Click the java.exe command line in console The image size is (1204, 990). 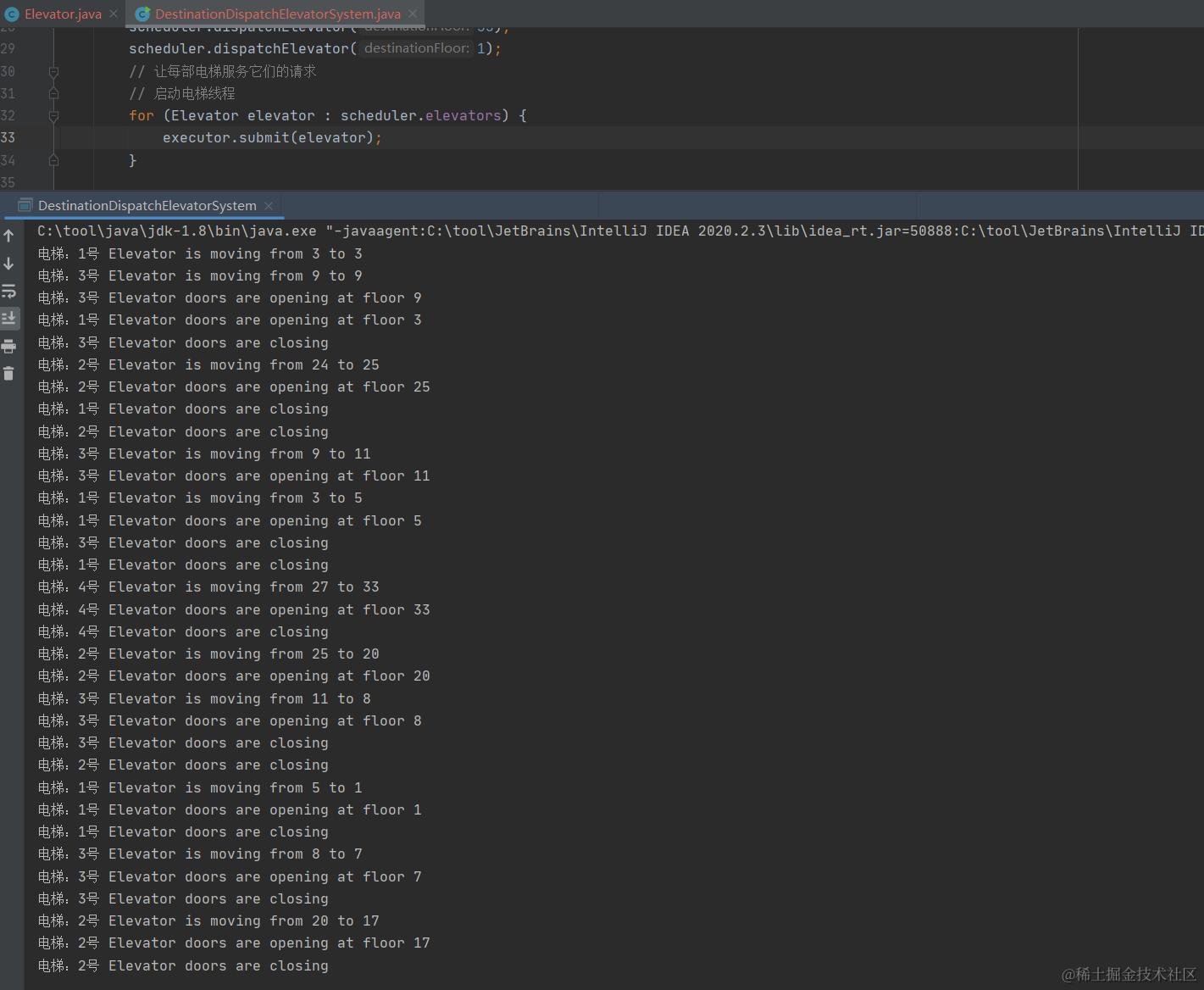point(620,231)
